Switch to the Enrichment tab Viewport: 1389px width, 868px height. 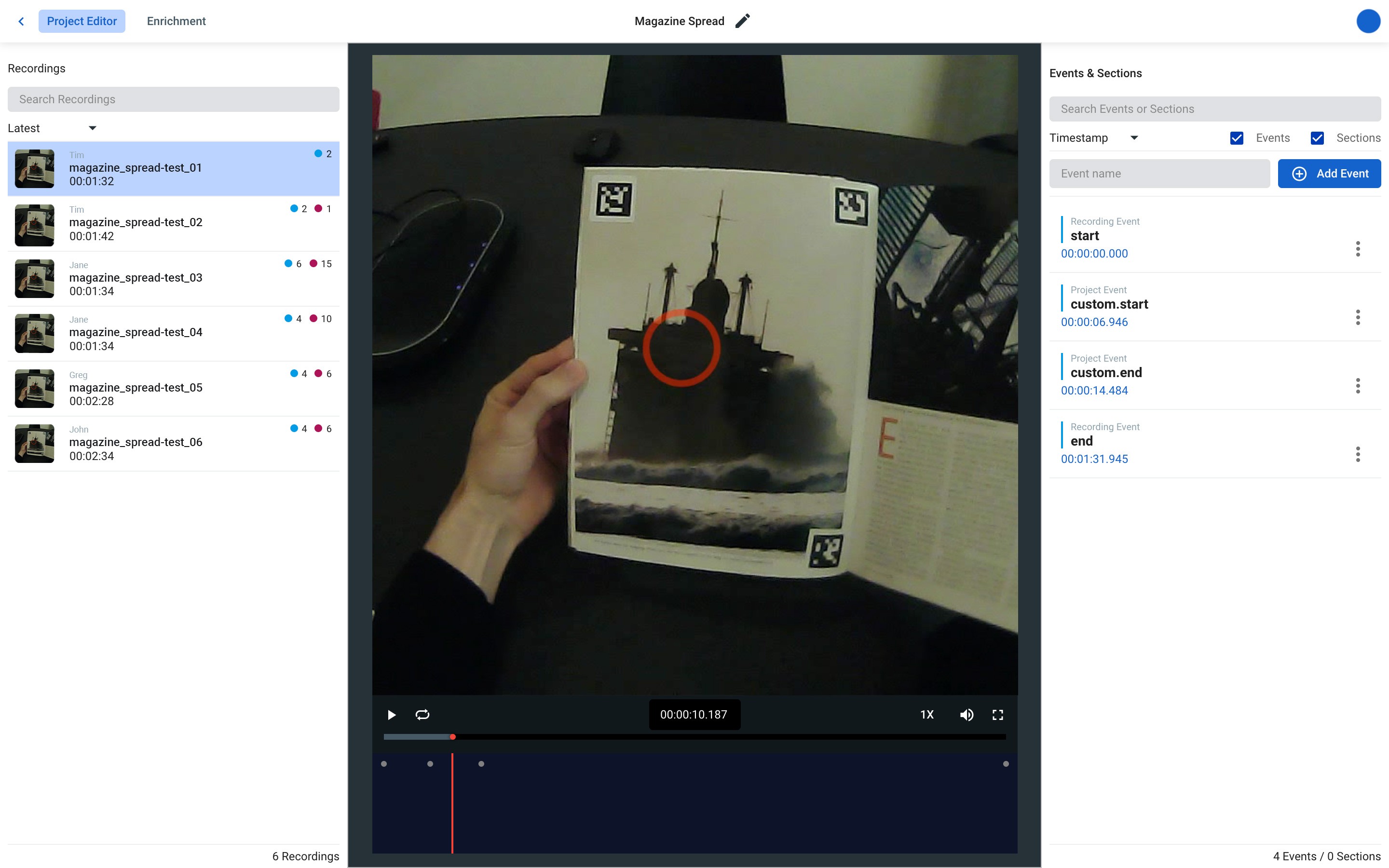tap(176, 21)
